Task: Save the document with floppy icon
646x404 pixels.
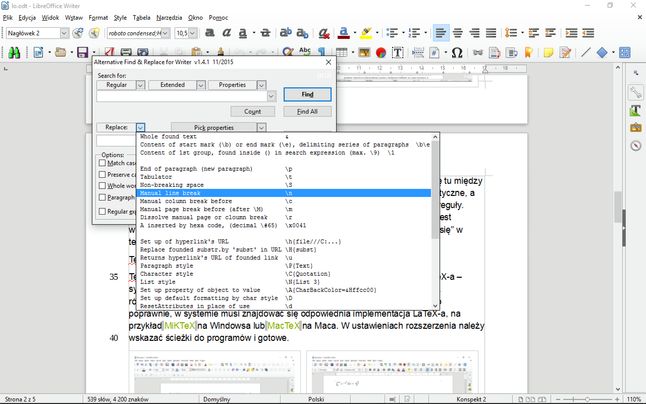Action: (x=83, y=52)
